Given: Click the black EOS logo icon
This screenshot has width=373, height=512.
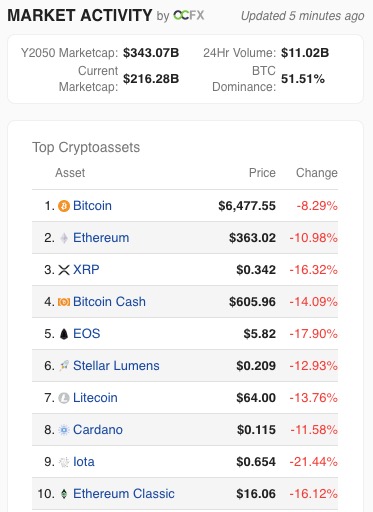Looking at the screenshot, I should [x=64, y=334].
